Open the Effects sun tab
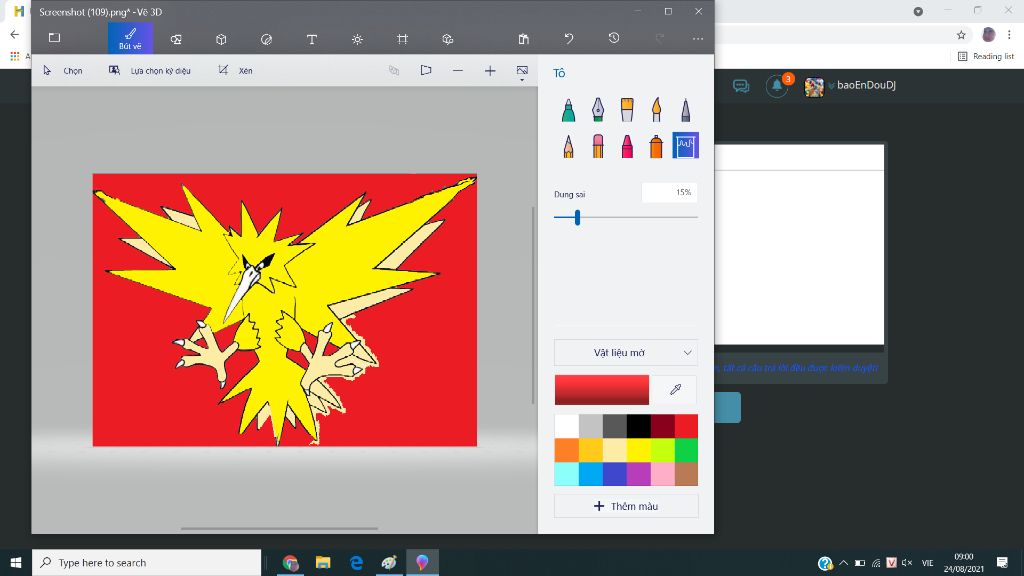 [x=357, y=39]
